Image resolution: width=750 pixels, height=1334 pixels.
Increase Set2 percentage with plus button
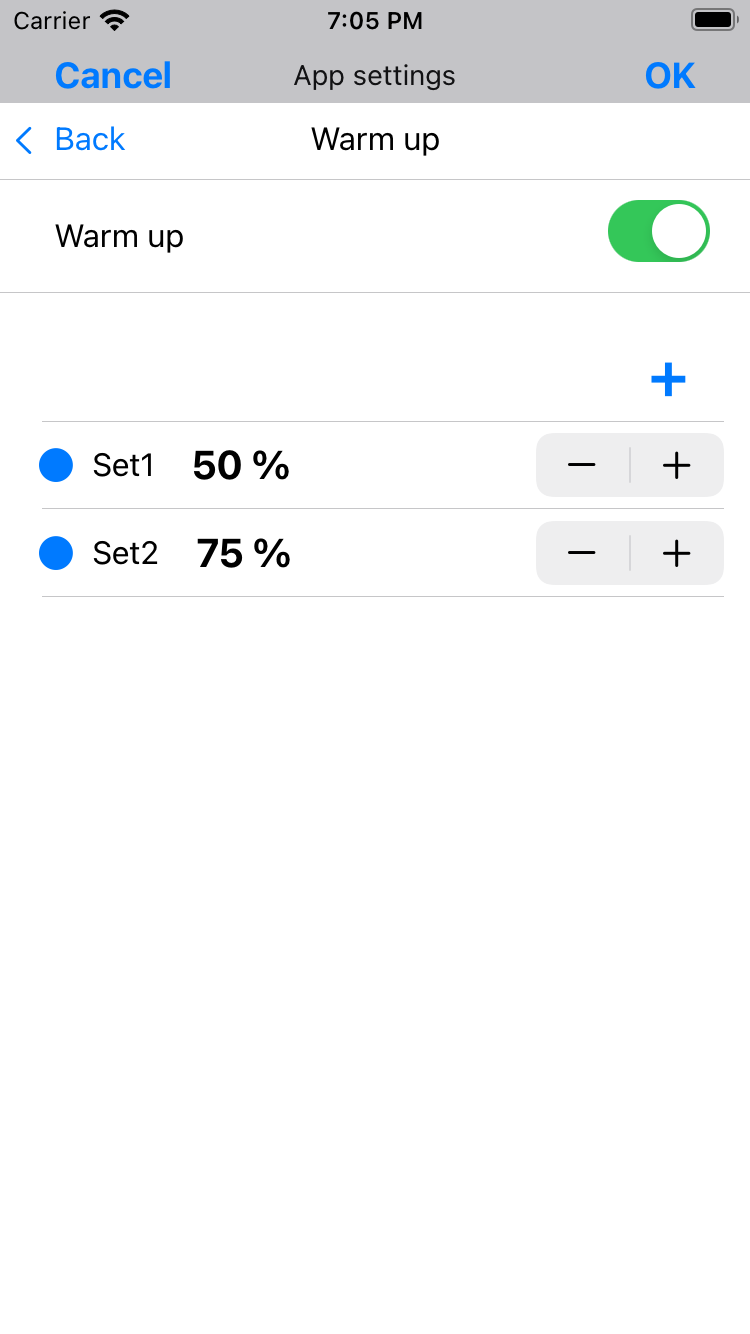[677, 553]
